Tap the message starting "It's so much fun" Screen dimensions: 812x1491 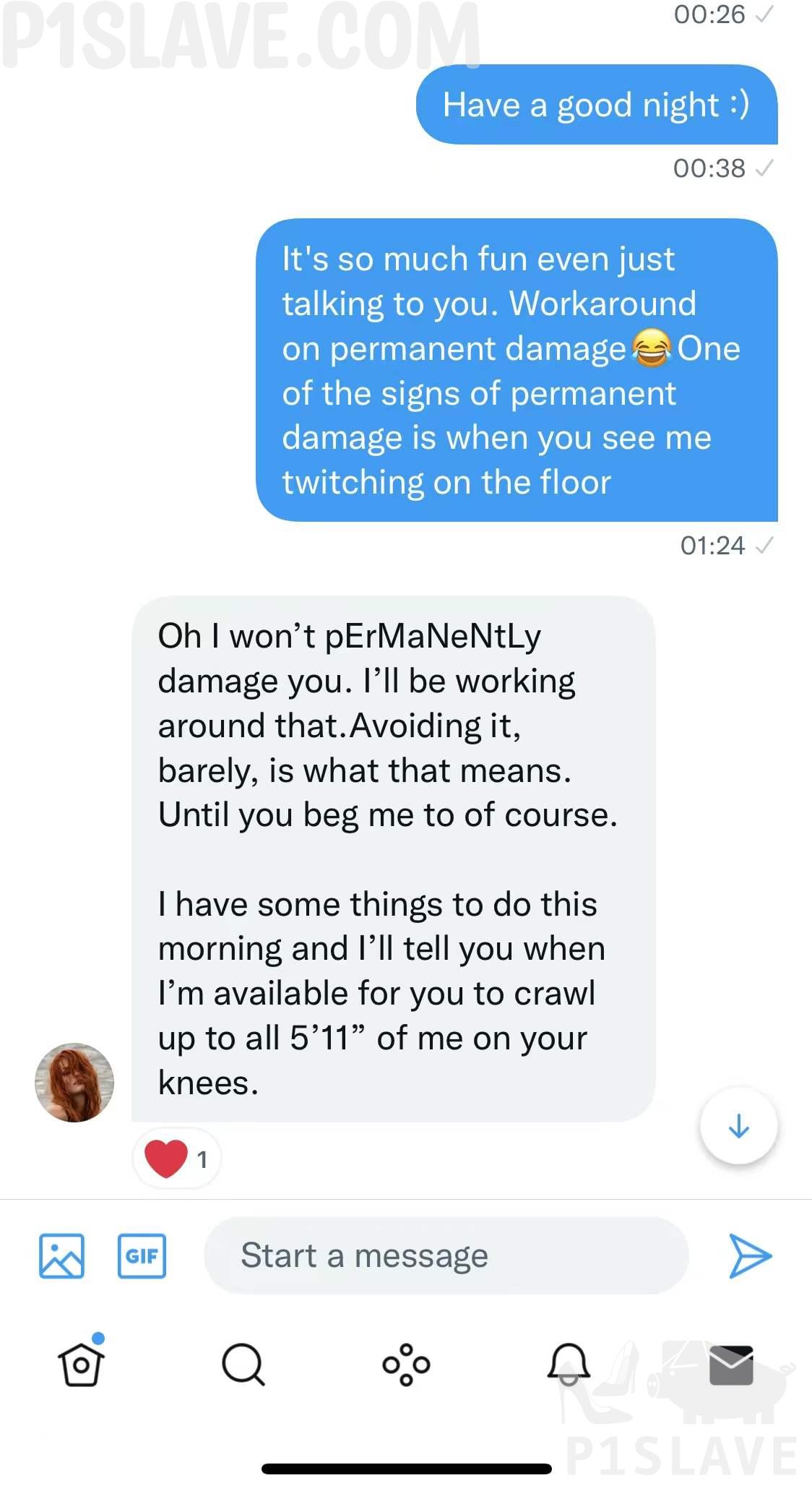[517, 370]
